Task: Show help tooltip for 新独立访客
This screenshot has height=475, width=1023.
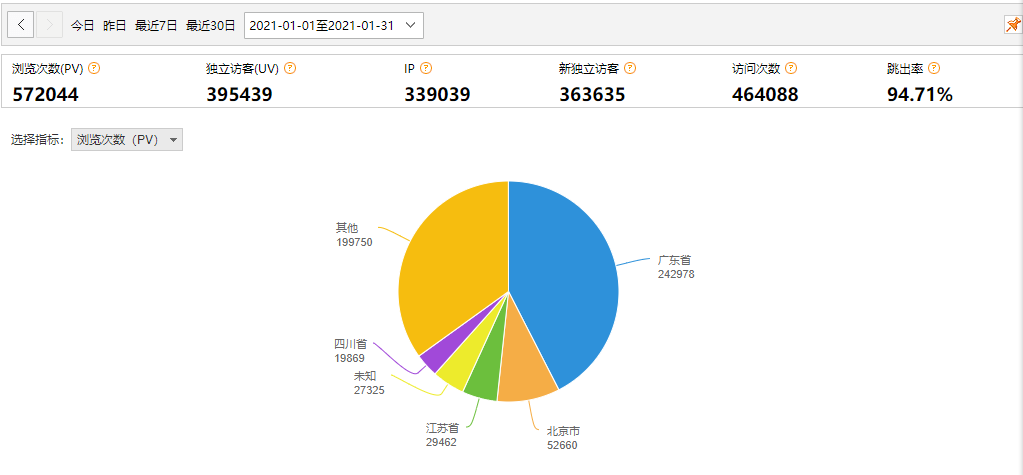Action: 630,68
